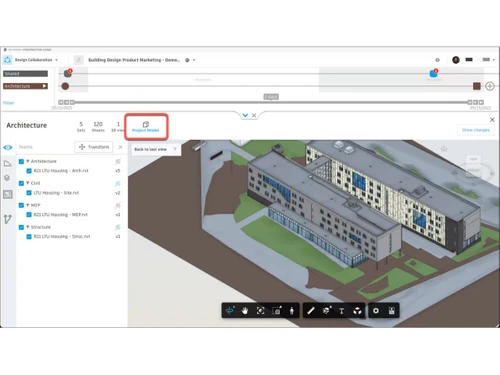Select the brown square Architecture timeline marker
The width and height of the screenshot is (500, 375).
[477, 86]
